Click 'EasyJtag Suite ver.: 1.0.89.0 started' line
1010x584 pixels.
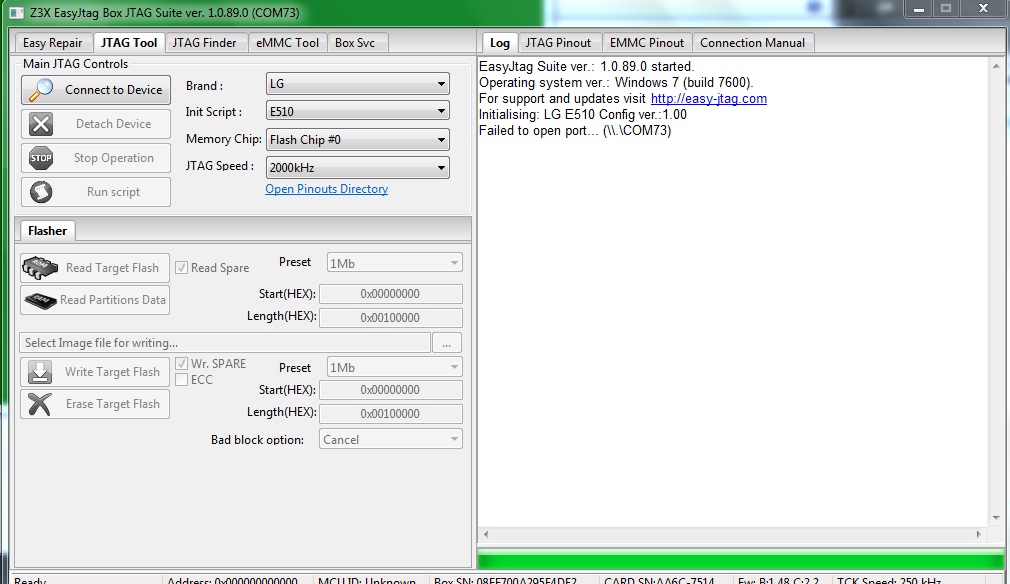(586, 66)
